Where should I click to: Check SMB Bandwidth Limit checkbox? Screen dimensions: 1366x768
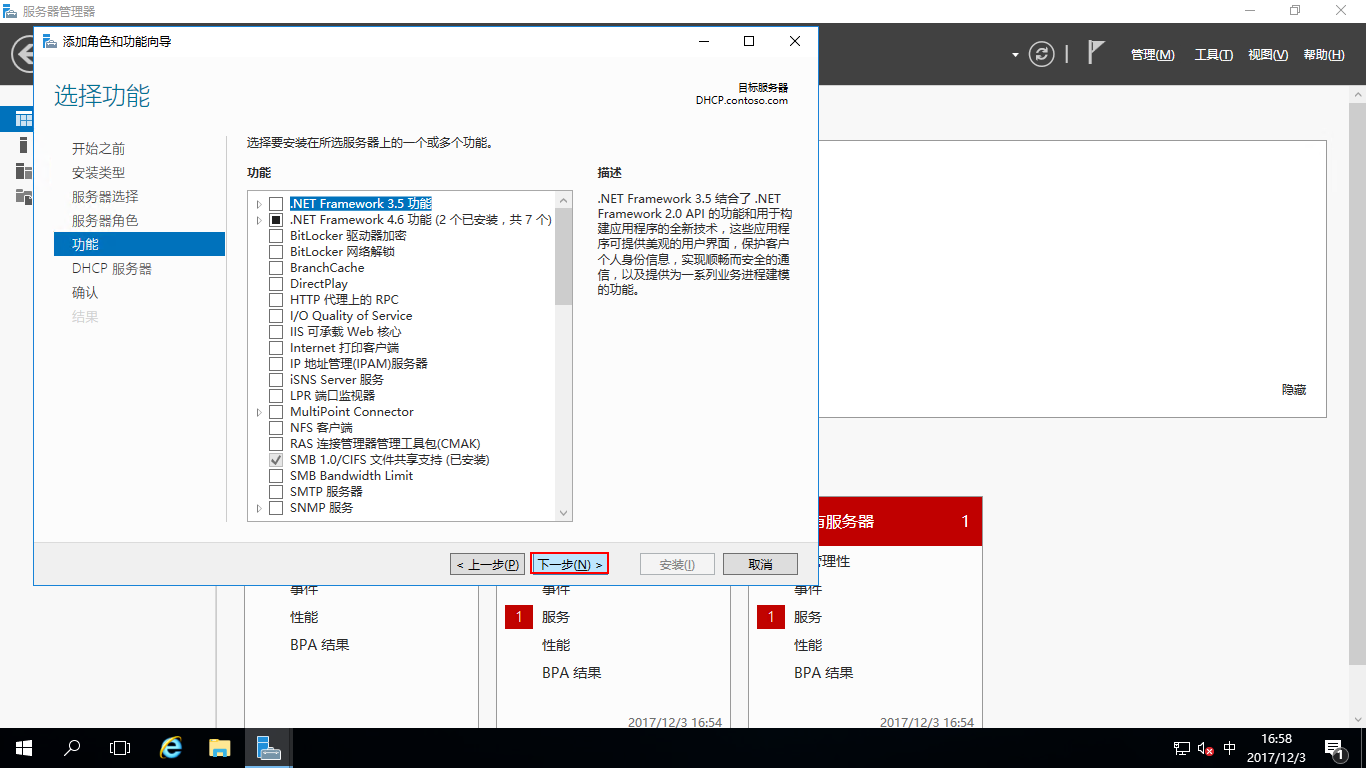pyautogui.click(x=276, y=476)
